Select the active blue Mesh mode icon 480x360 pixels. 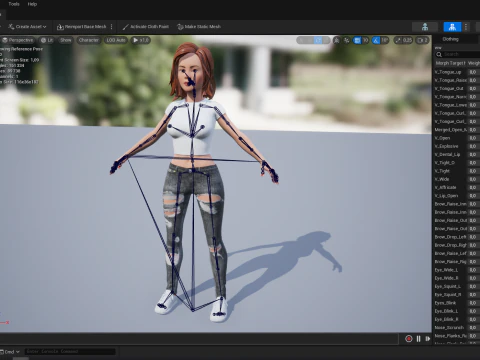point(452,27)
